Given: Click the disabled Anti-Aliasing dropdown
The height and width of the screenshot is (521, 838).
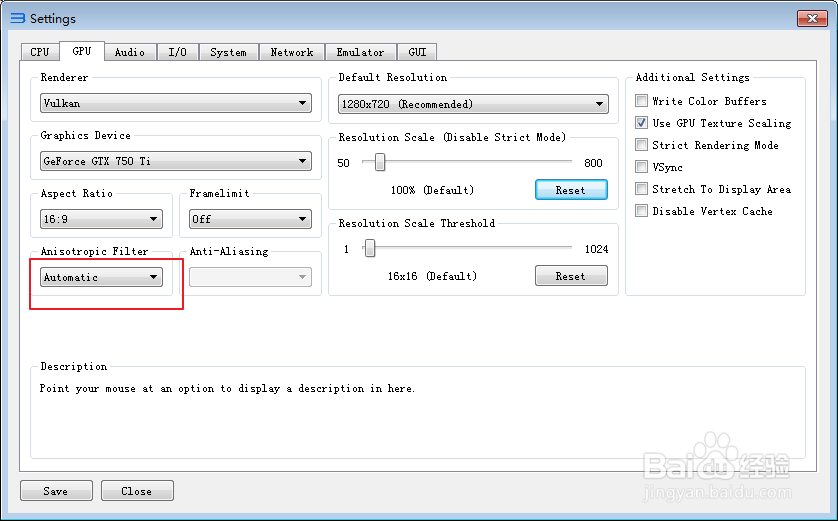Looking at the screenshot, I should click(250, 277).
